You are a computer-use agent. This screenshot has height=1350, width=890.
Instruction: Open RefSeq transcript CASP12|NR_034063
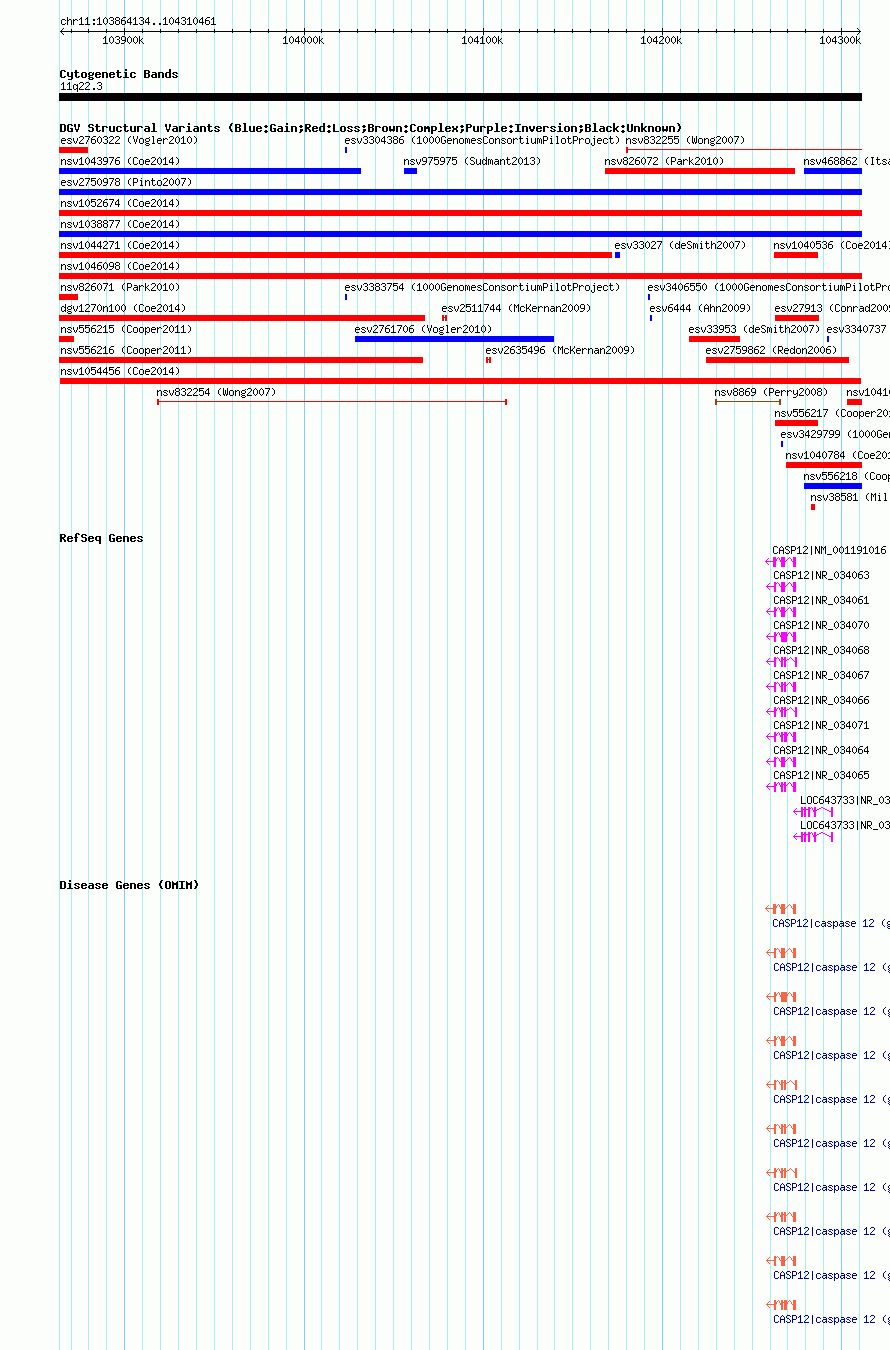pyautogui.click(x=821, y=575)
